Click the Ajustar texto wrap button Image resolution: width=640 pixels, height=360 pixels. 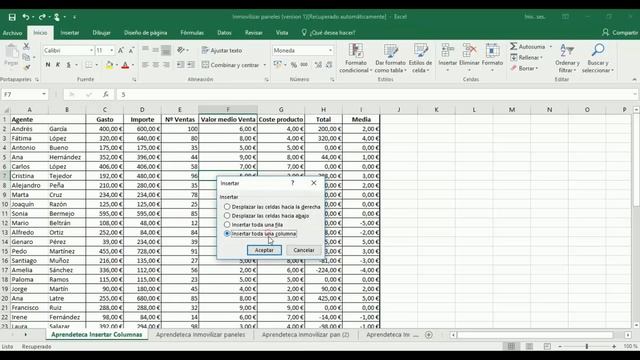point(222,51)
